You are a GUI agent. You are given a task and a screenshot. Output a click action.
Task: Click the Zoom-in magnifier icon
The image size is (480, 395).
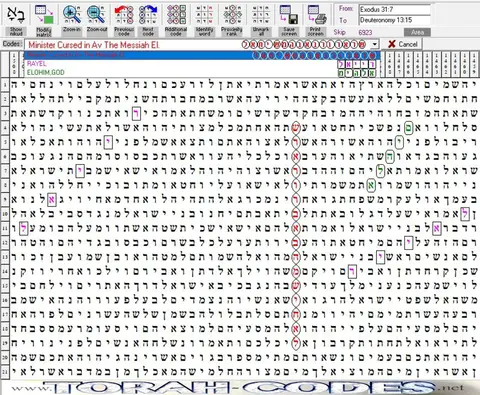[x=71, y=14]
